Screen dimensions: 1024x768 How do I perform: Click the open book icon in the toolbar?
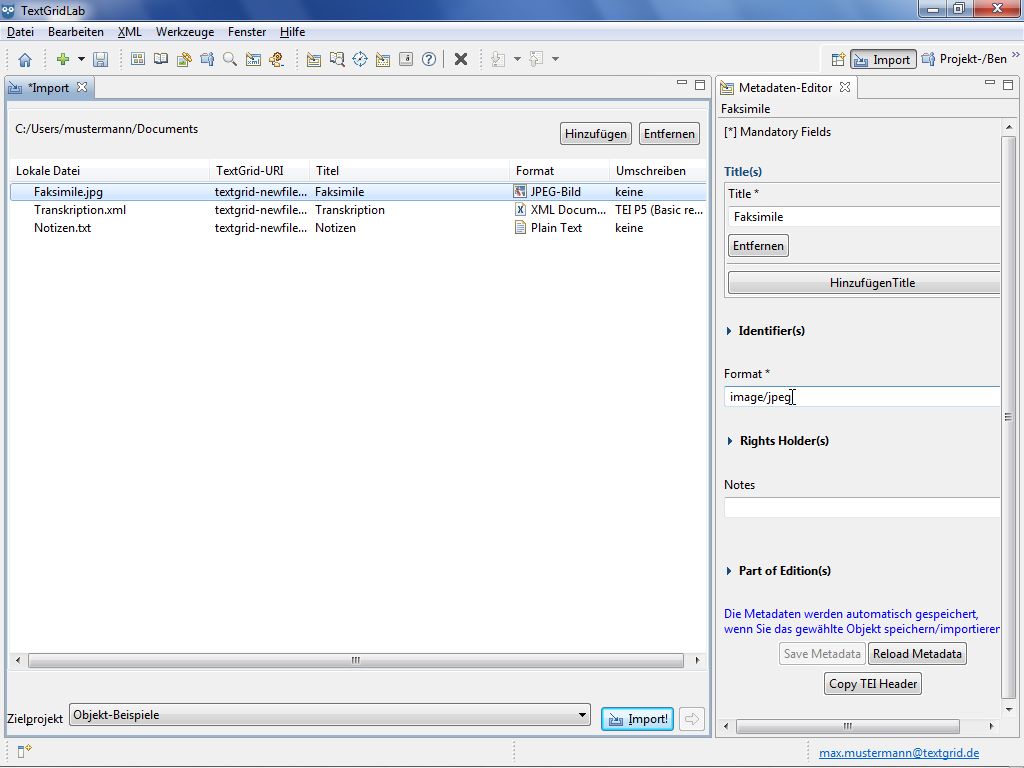tap(161, 60)
